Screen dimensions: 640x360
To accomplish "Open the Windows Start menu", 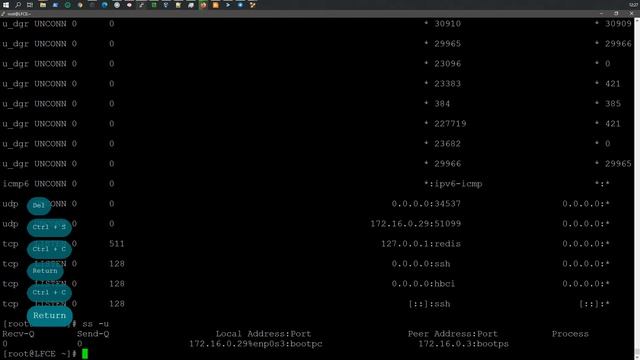I will coord(6,5).
